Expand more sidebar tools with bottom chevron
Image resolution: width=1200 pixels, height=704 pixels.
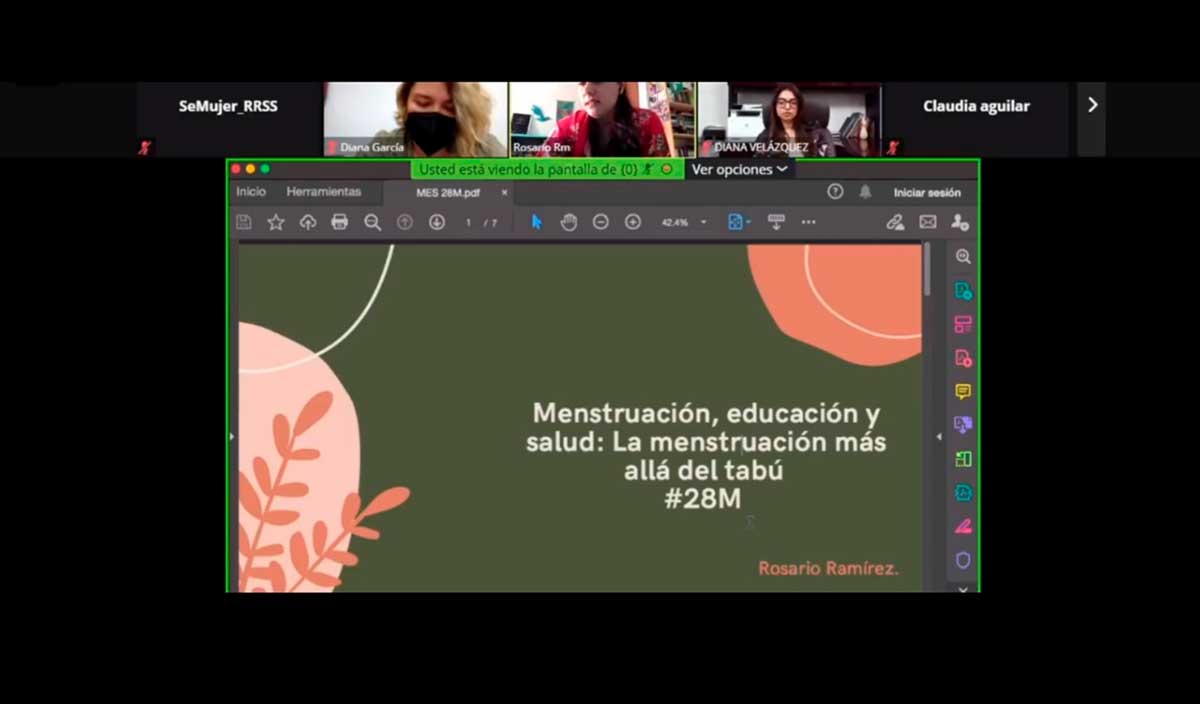coord(963,588)
